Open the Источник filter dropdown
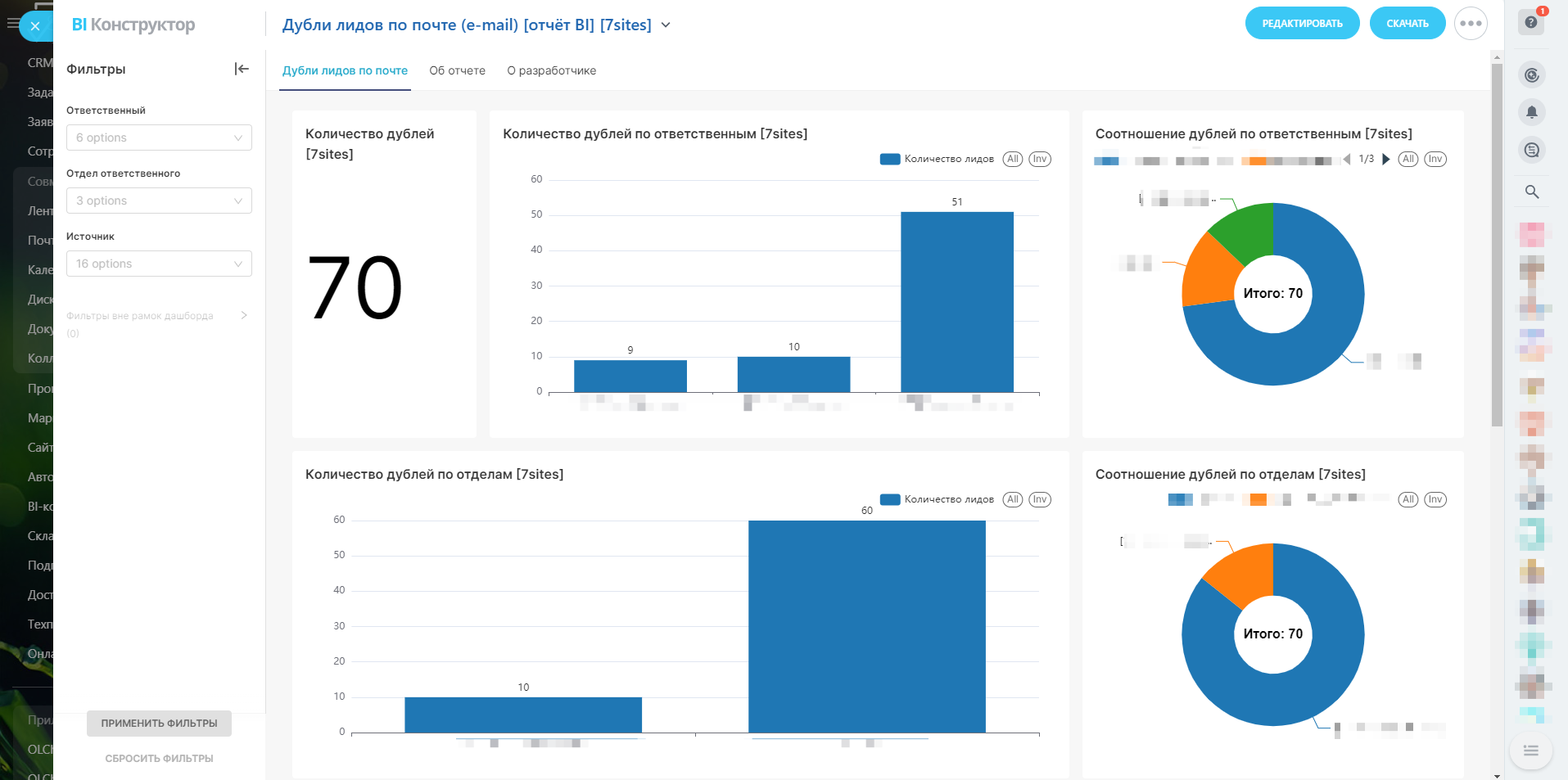The image size is (1568, 780). click(x=159, y=264)
